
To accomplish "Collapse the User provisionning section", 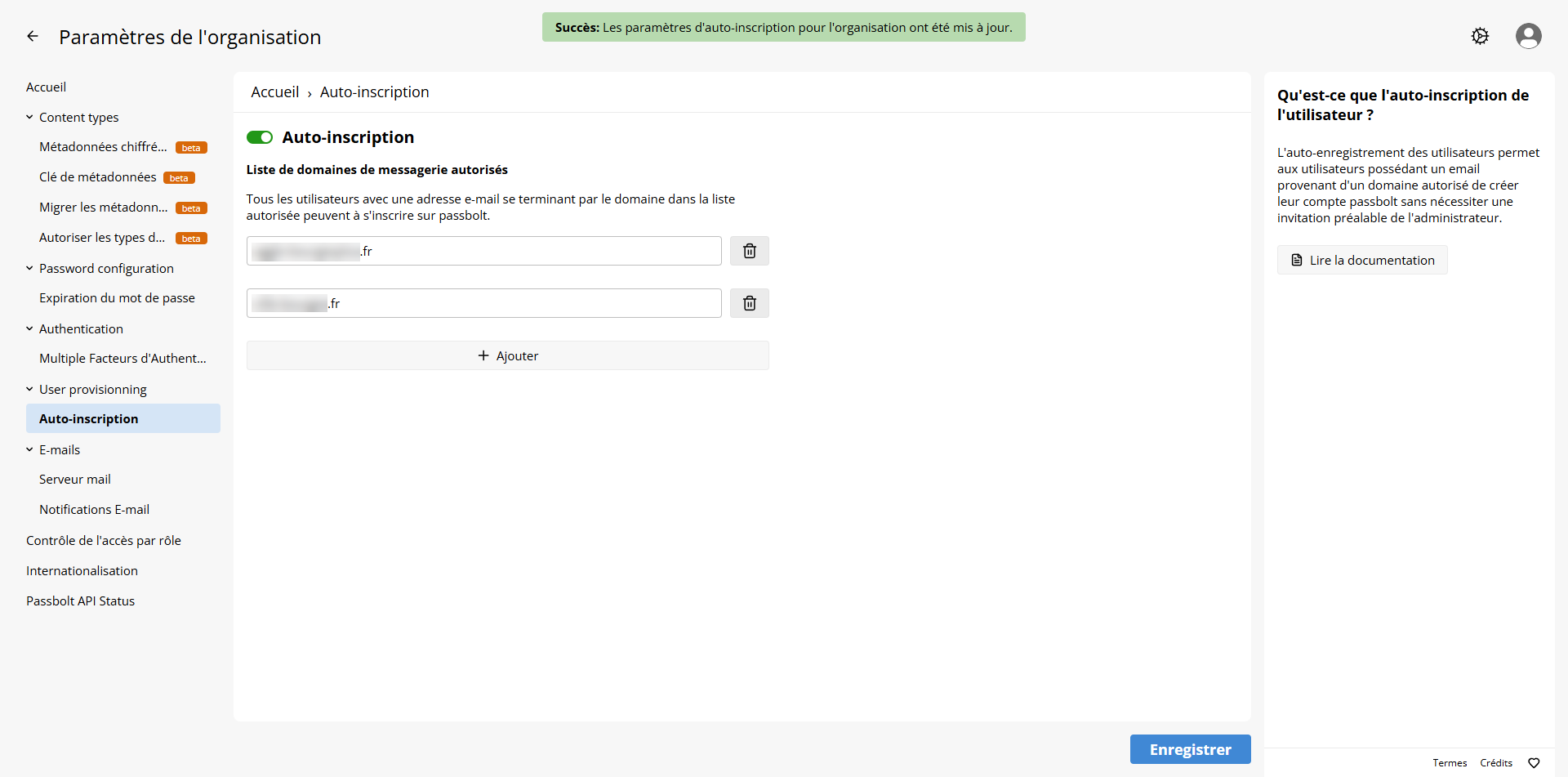I will pos(29,389).
